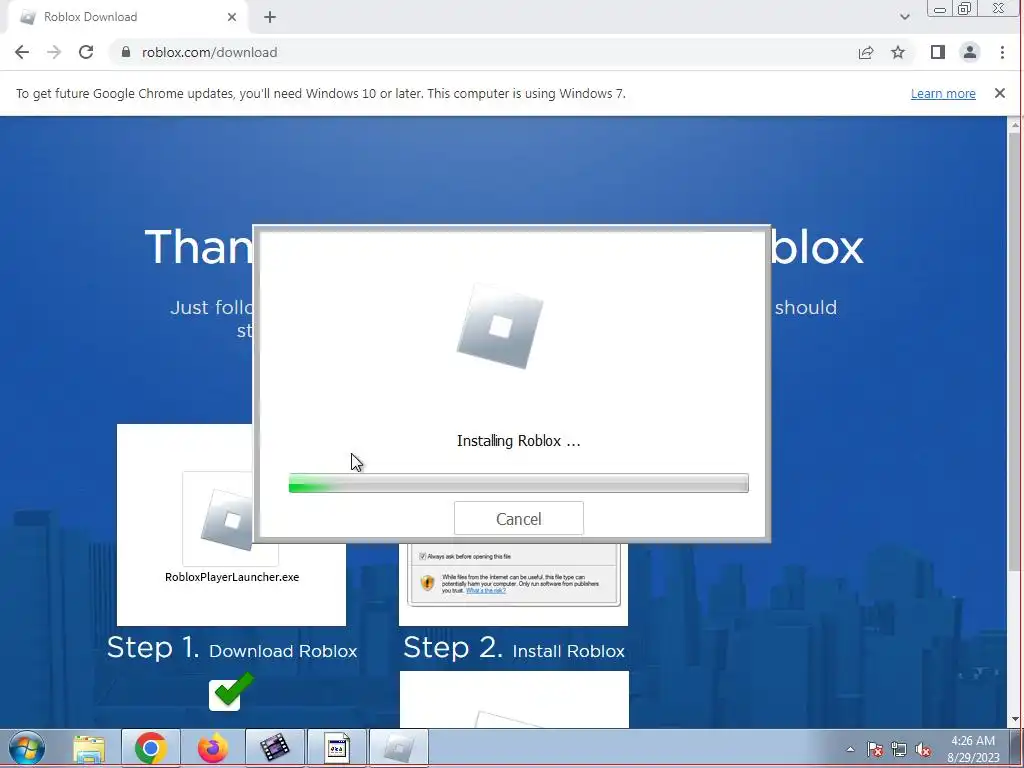Open film clapper app in taskbar

[274, 748]
